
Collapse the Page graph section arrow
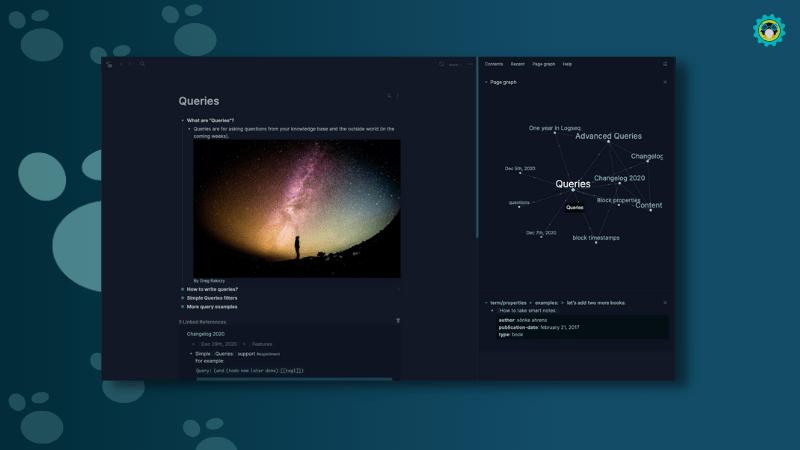(486, 82)
